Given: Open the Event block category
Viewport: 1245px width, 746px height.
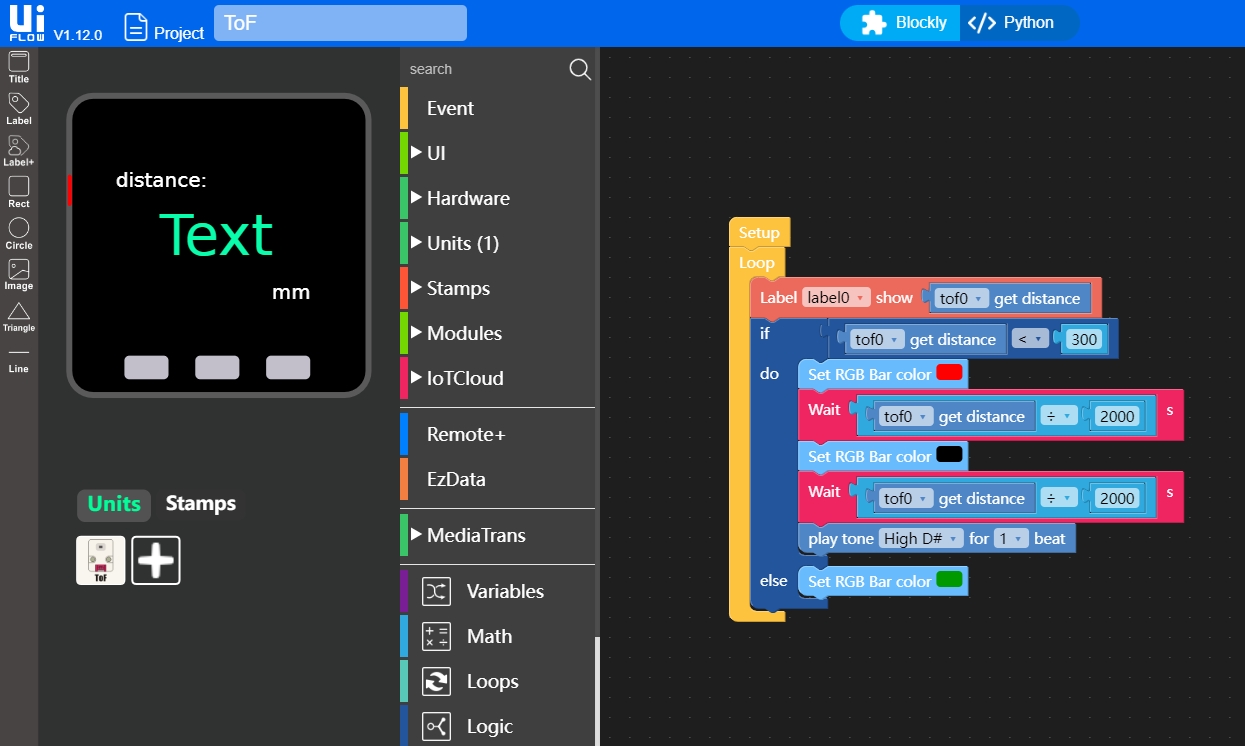Looking at the screenshot, I should [x=450, y=108].
